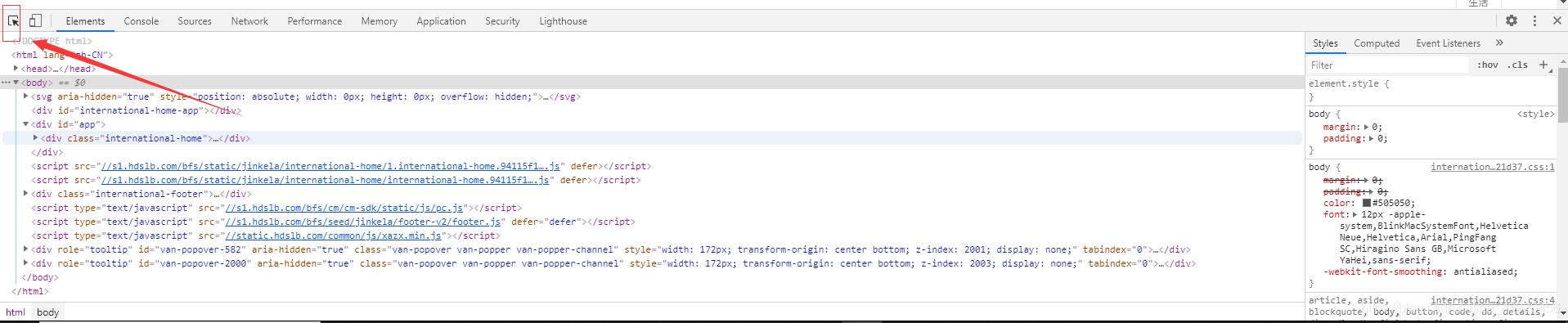Switch to the Console tab

pos(142,21)
